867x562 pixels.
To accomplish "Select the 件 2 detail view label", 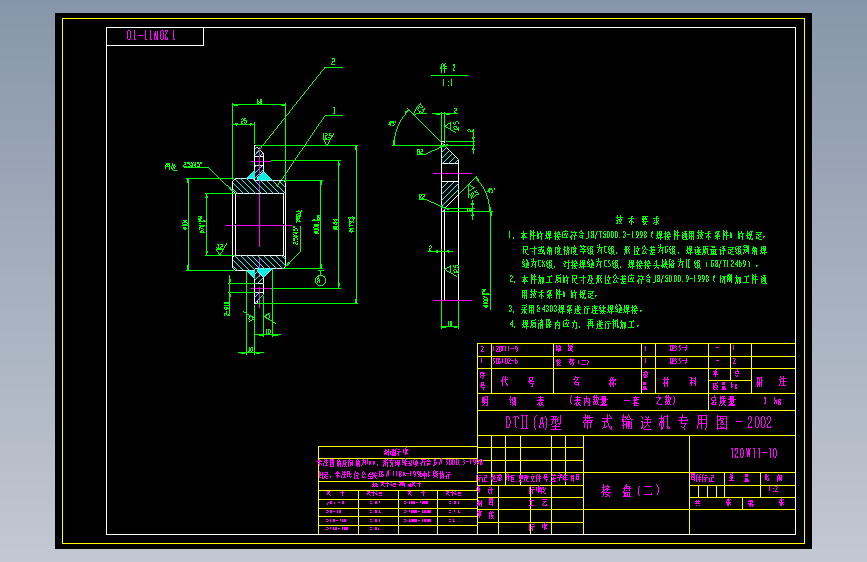I will pyautogui.click(x=448, y=68).
